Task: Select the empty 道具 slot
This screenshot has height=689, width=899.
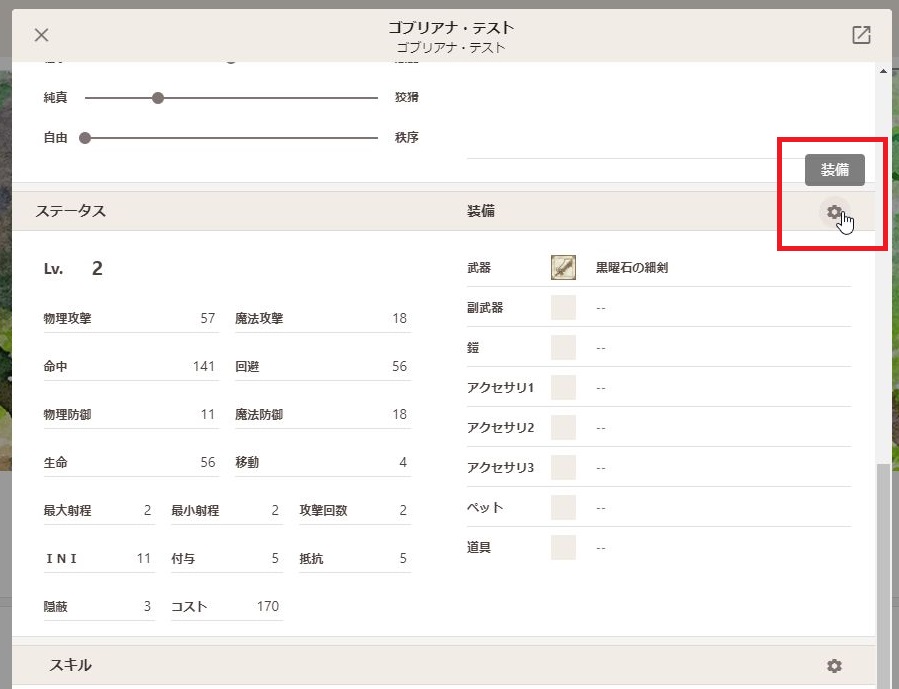Action: point(563,547)
